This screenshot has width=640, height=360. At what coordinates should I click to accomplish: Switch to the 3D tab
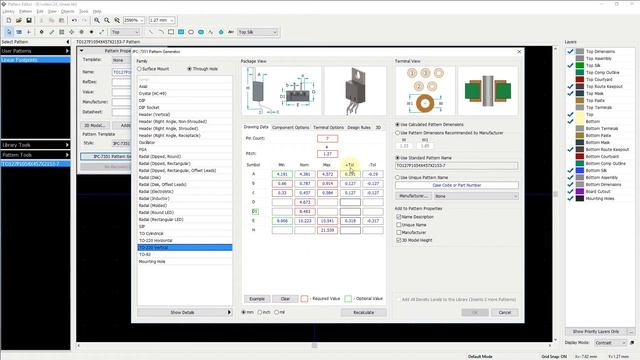click(x=378, y=127)
